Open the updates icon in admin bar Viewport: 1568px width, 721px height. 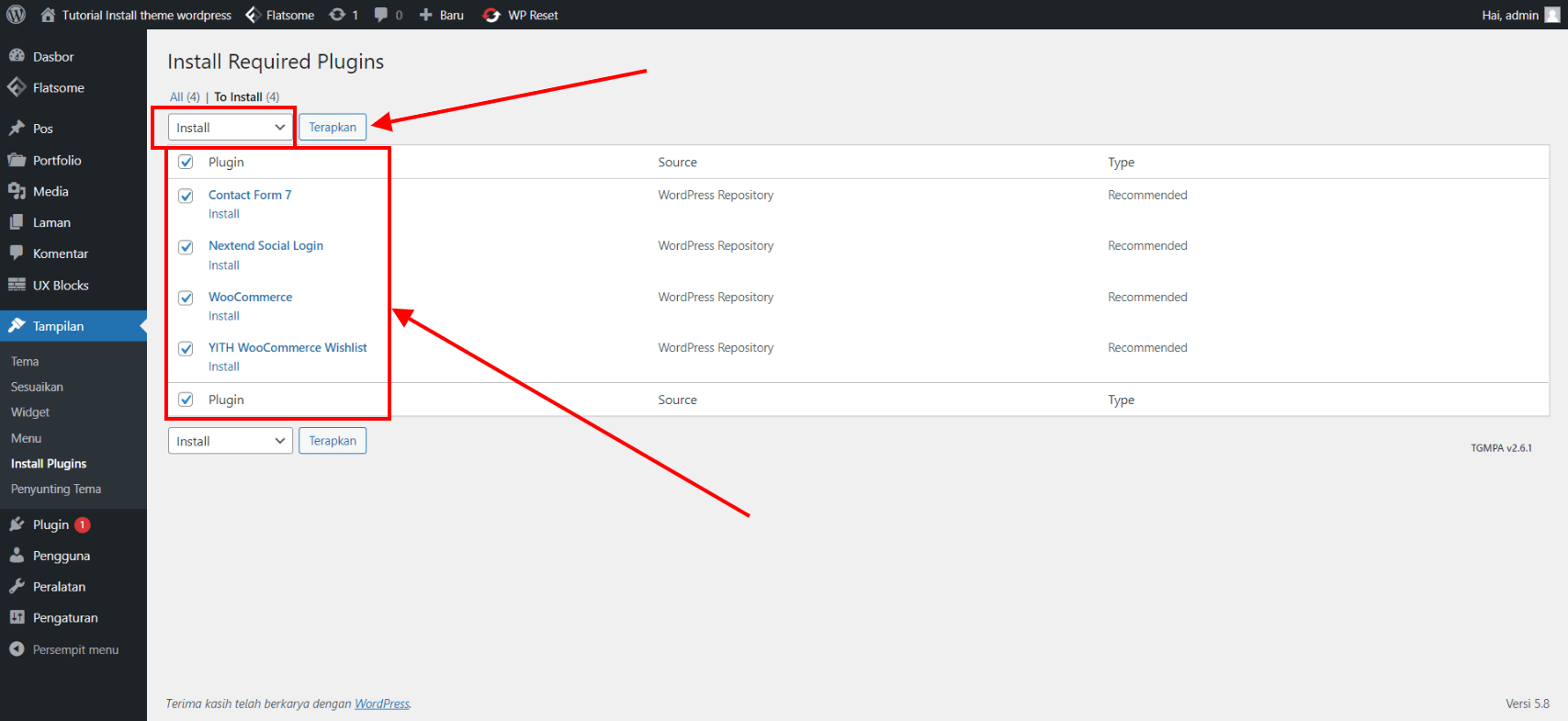[338, 15]
